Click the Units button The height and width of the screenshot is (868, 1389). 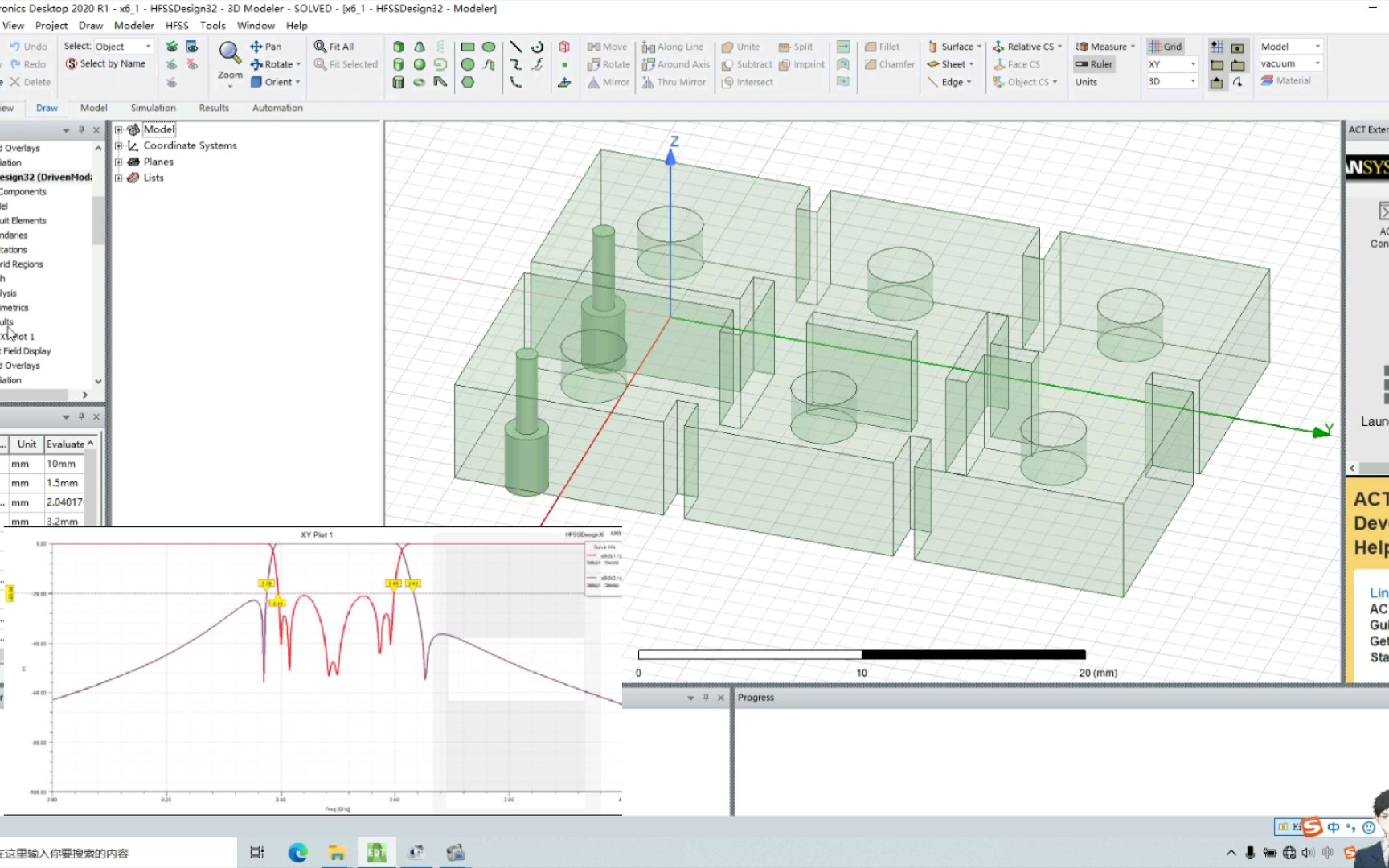(x=1086, y=82)
